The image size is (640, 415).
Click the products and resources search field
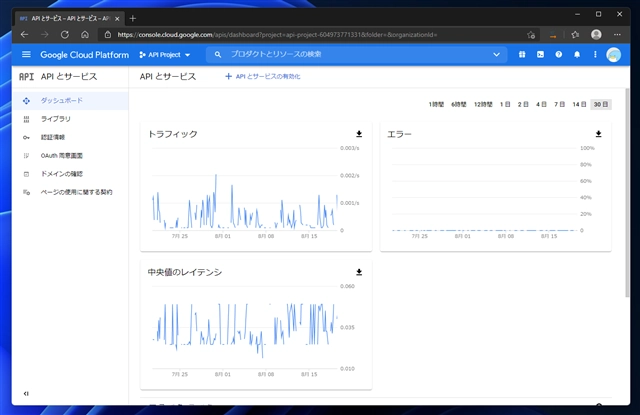(355, 54)
